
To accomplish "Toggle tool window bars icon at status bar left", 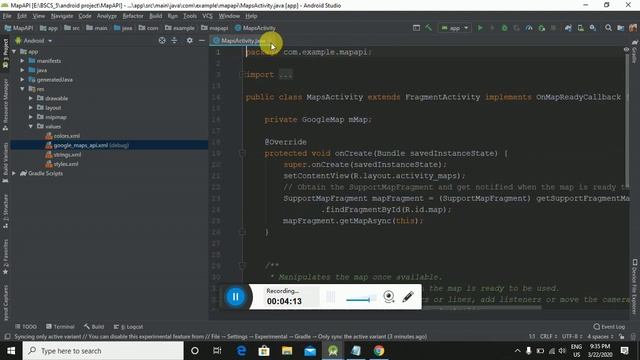I will [7, 337].
